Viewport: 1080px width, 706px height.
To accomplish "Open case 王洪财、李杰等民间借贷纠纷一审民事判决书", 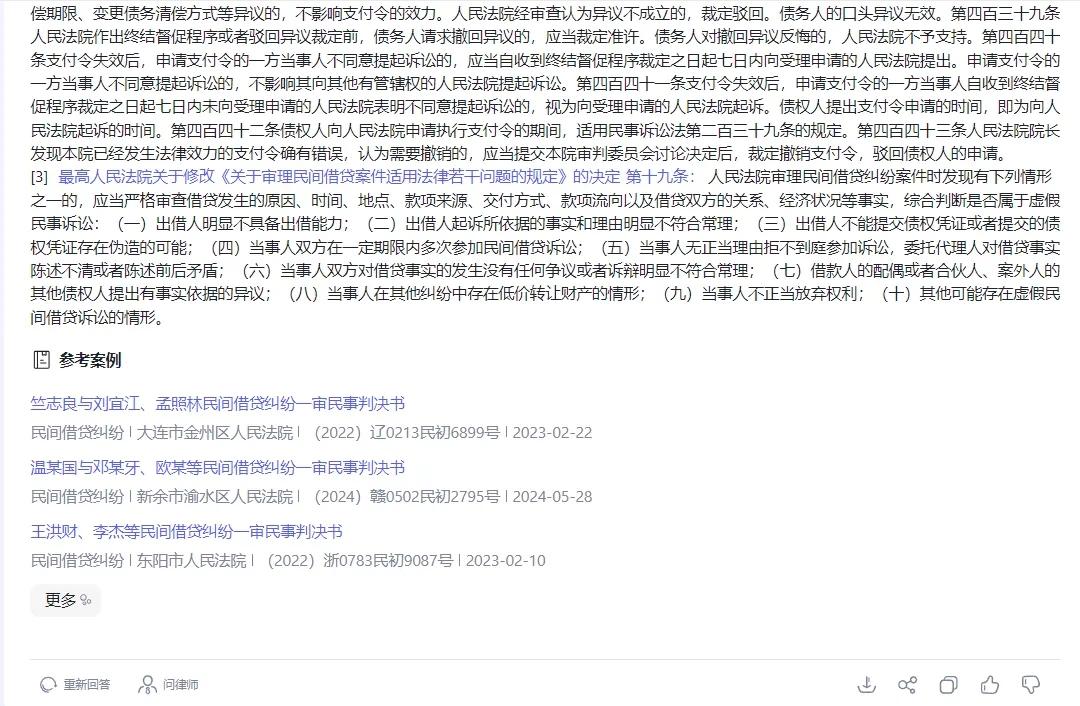I will click(x=186, y=532).
